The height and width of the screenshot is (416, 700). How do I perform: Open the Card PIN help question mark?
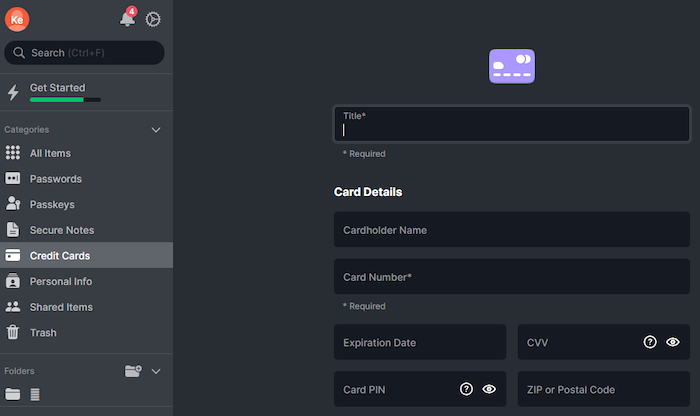tap(466, 389)
